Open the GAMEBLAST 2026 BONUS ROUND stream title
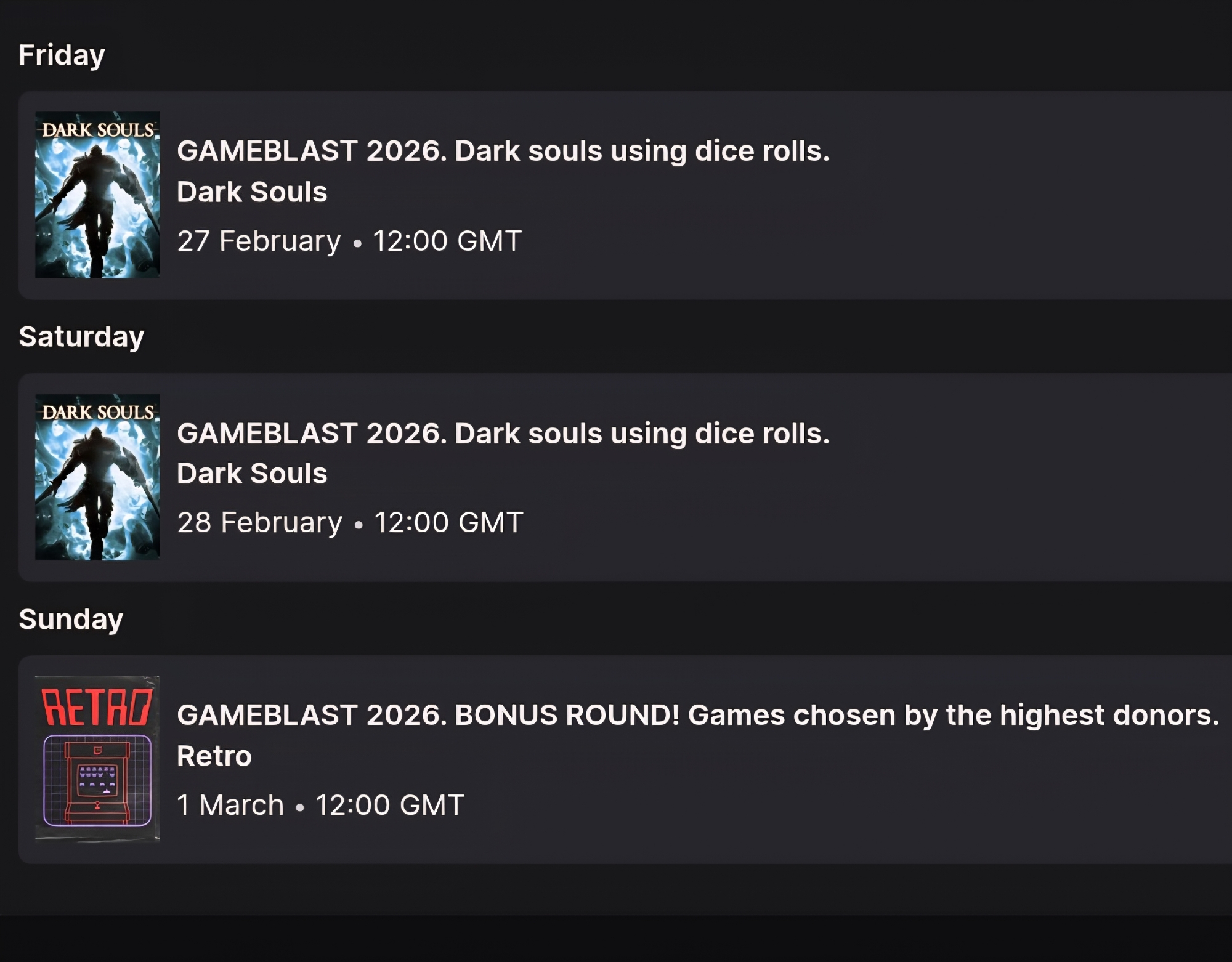The width and height of the screenshot is (1232, 962). point(697,715)
